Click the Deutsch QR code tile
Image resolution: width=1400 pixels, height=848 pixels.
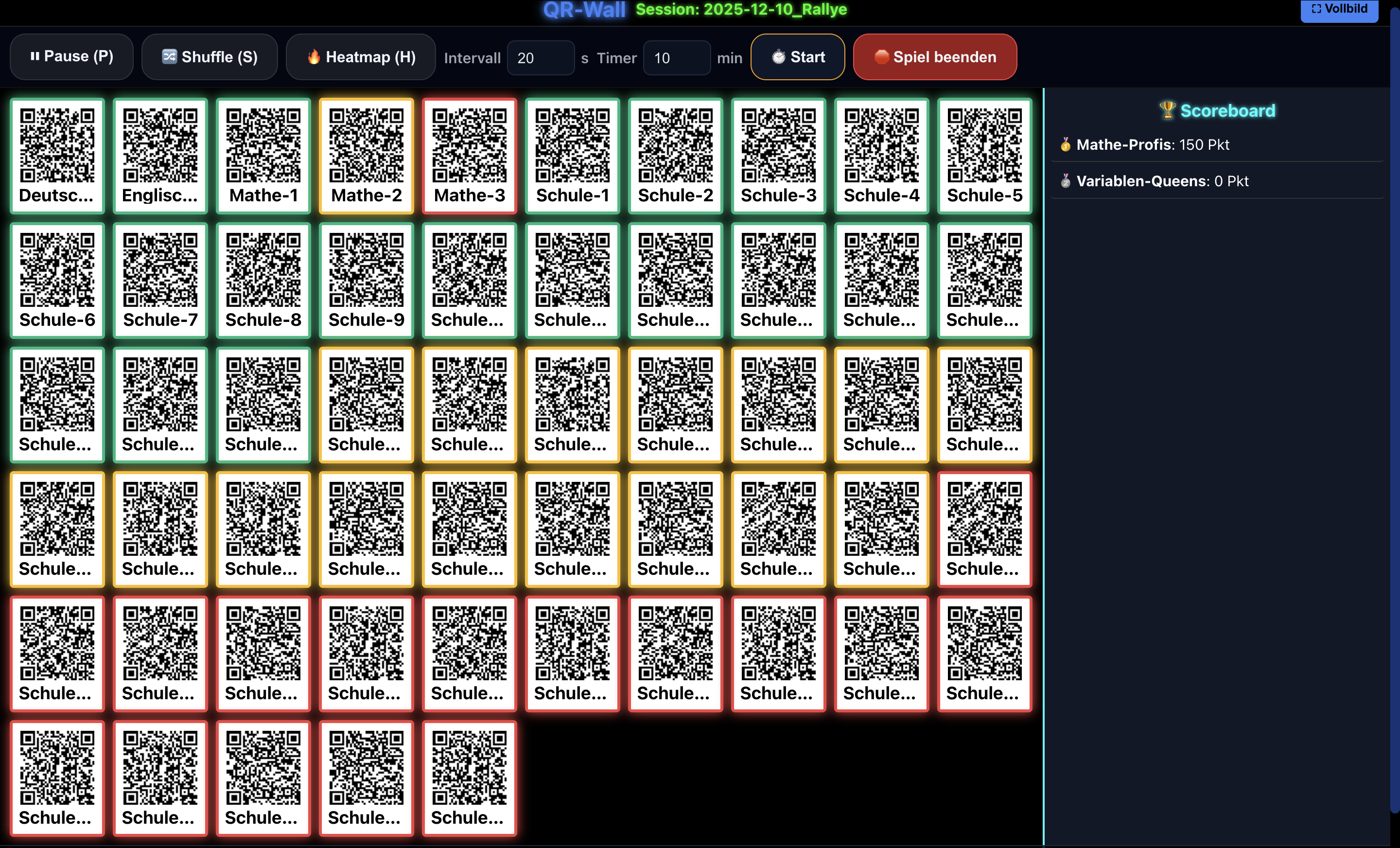(57, 155)
